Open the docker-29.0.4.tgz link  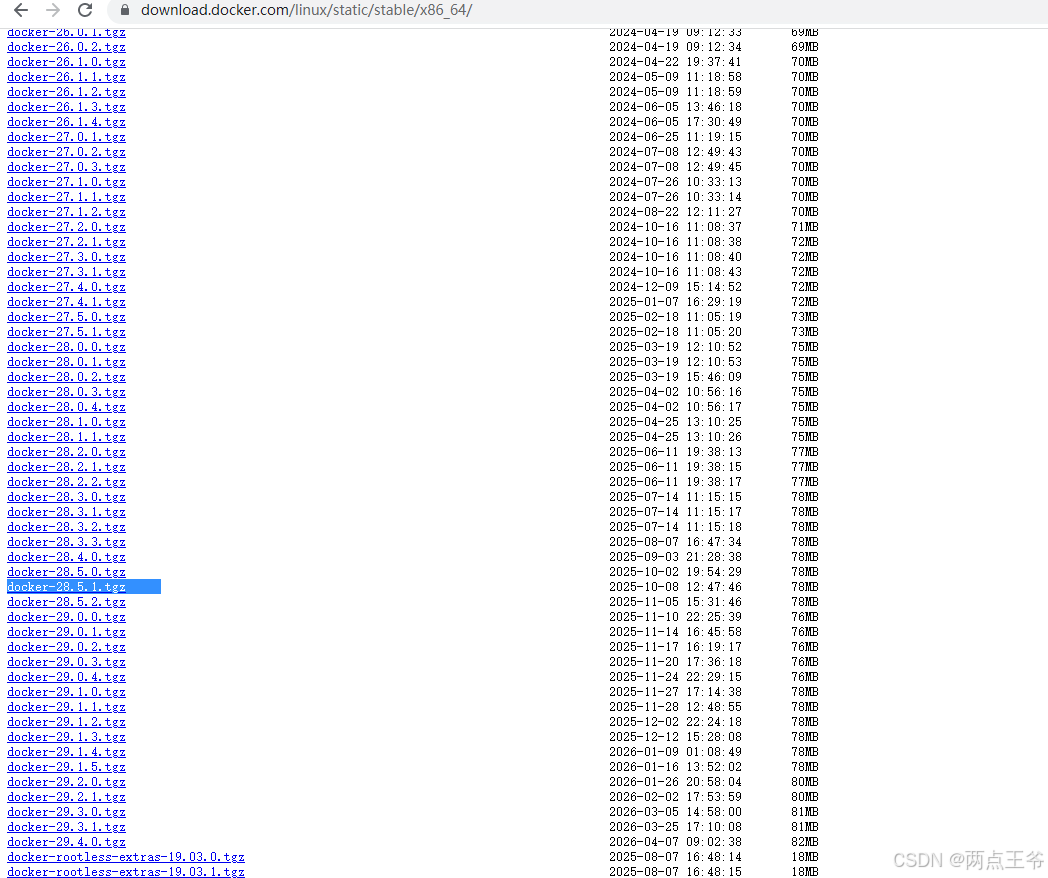[x=66, y=677]
